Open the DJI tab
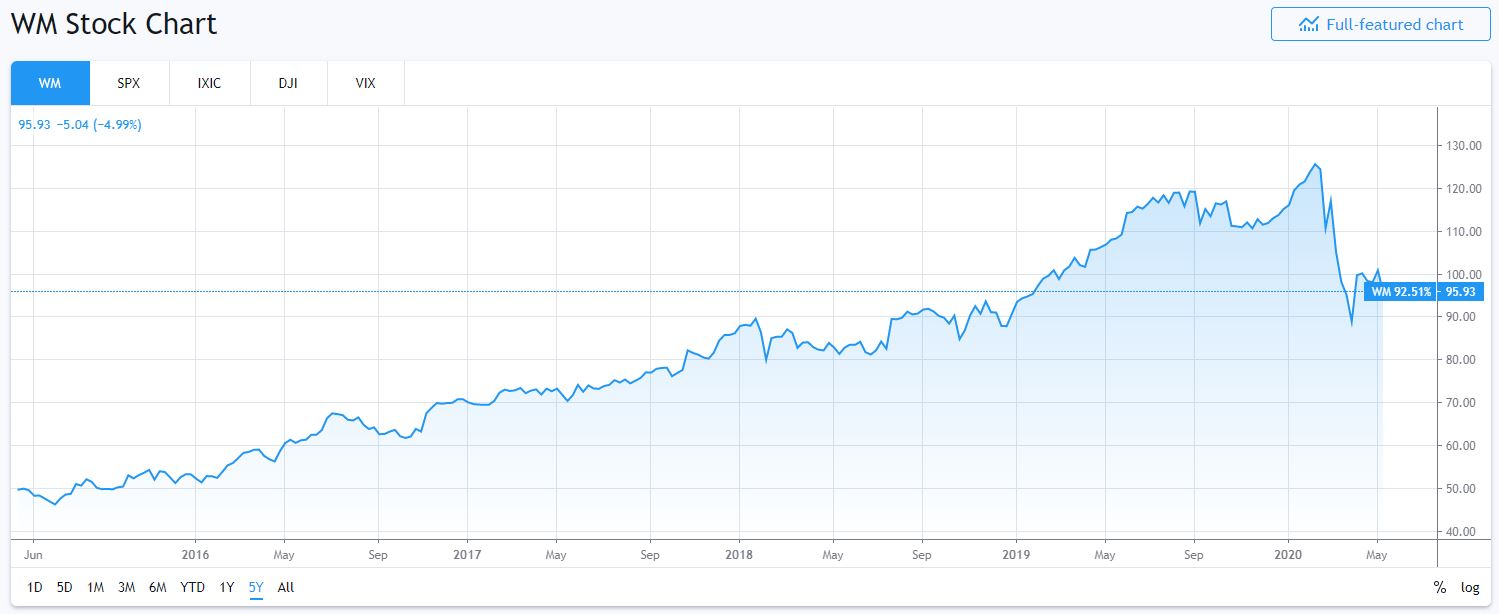The height and width of the screenshot is (614, 1499). click(288, 83)
